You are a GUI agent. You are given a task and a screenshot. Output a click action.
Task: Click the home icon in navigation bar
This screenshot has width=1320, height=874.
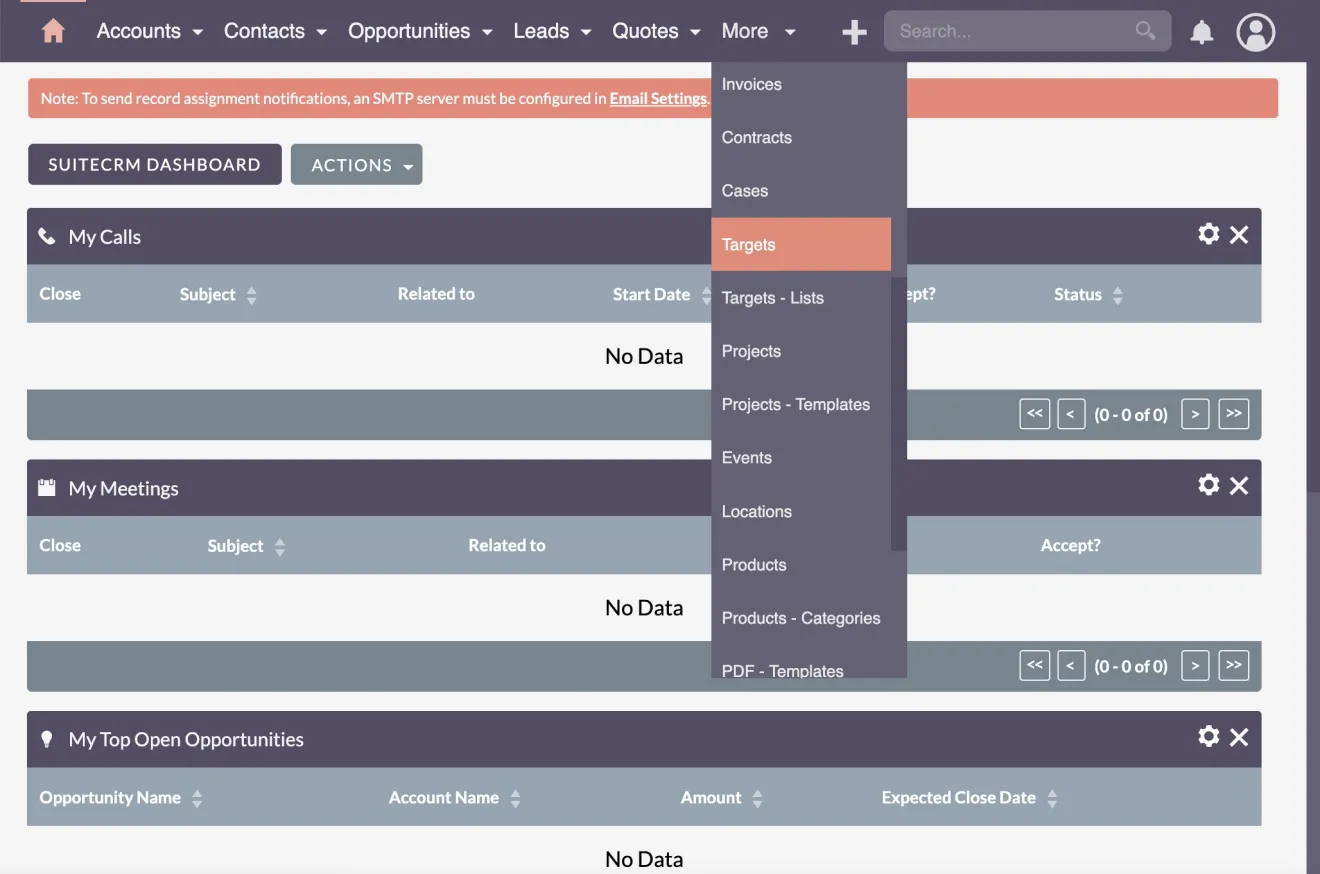(52, 31)
